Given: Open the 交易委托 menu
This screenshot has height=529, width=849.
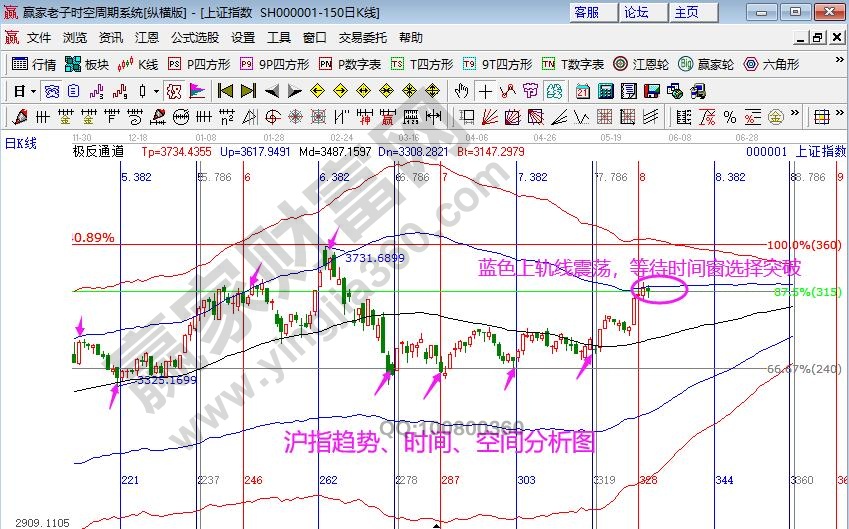Looking at the screenshot, I should coord(364,38).
